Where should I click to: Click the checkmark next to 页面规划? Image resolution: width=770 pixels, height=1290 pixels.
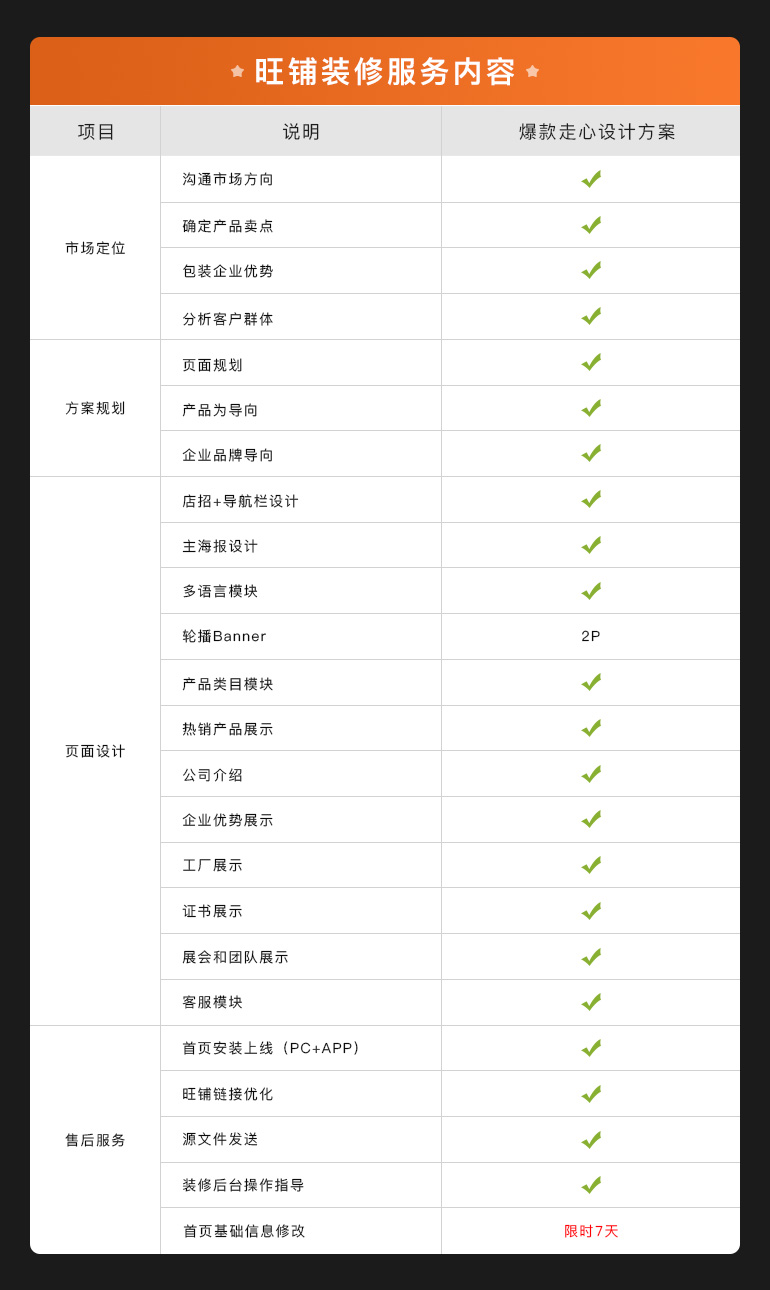click(591, 362)
